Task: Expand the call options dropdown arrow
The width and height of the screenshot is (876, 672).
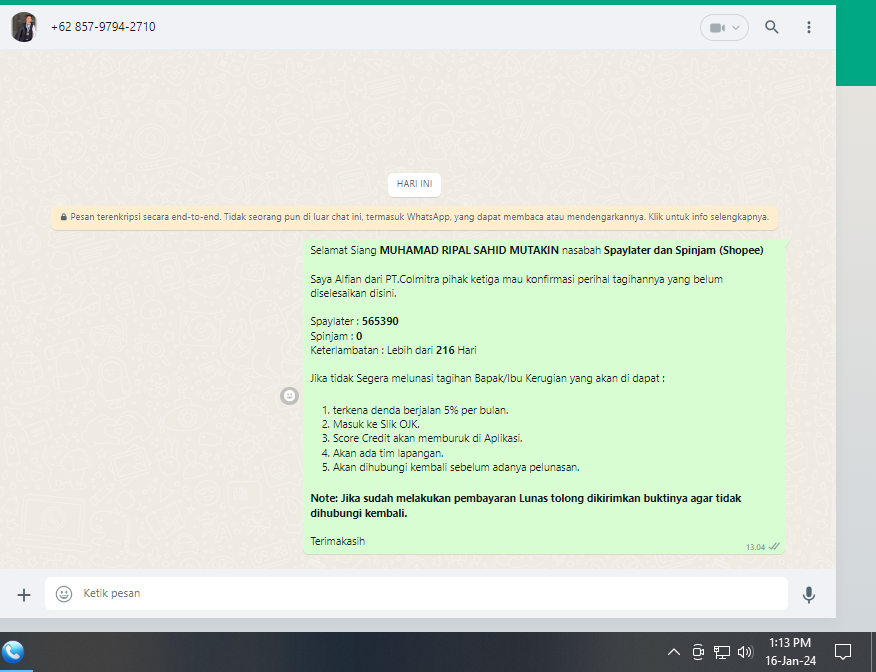Action: (736, 27)
